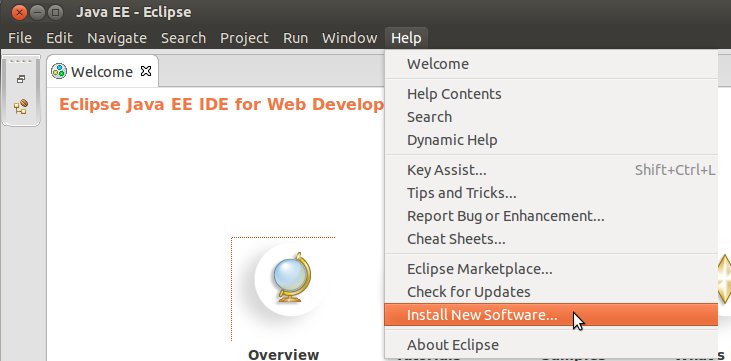Viewport: 731px width, 361px height.
Task: Open the File menu
Action: pos(20,38)
